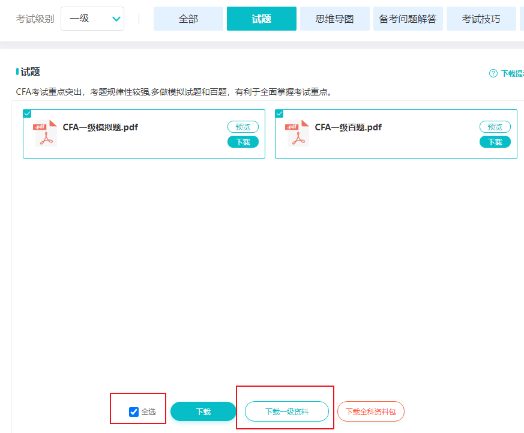Click the bottom teal 下载 button
Screen dimensions: 524x433
tap(203, 411)
